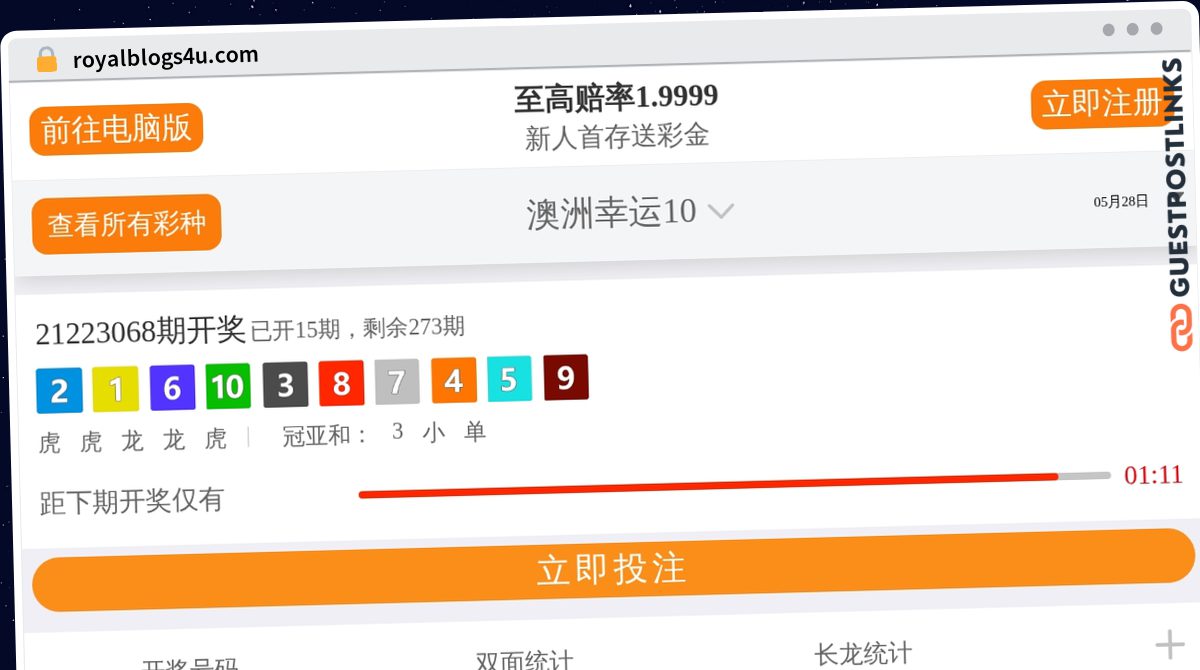Open the 澳洲幸运10 game selector title
1200x670 pixels.
[x=611, y=213]
